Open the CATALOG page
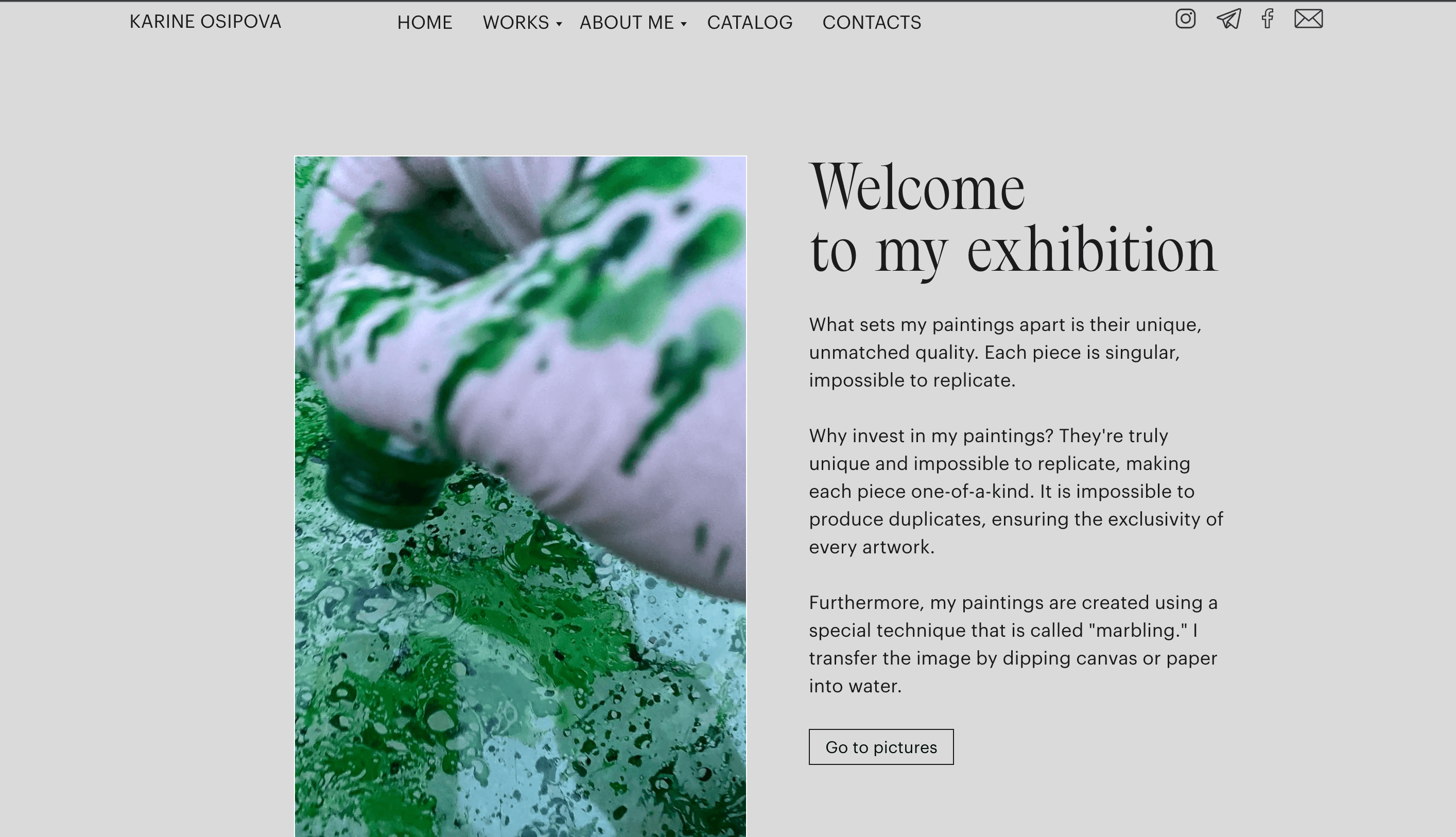The width and height of the screenshot is (1456, 837). click(750, 23)
